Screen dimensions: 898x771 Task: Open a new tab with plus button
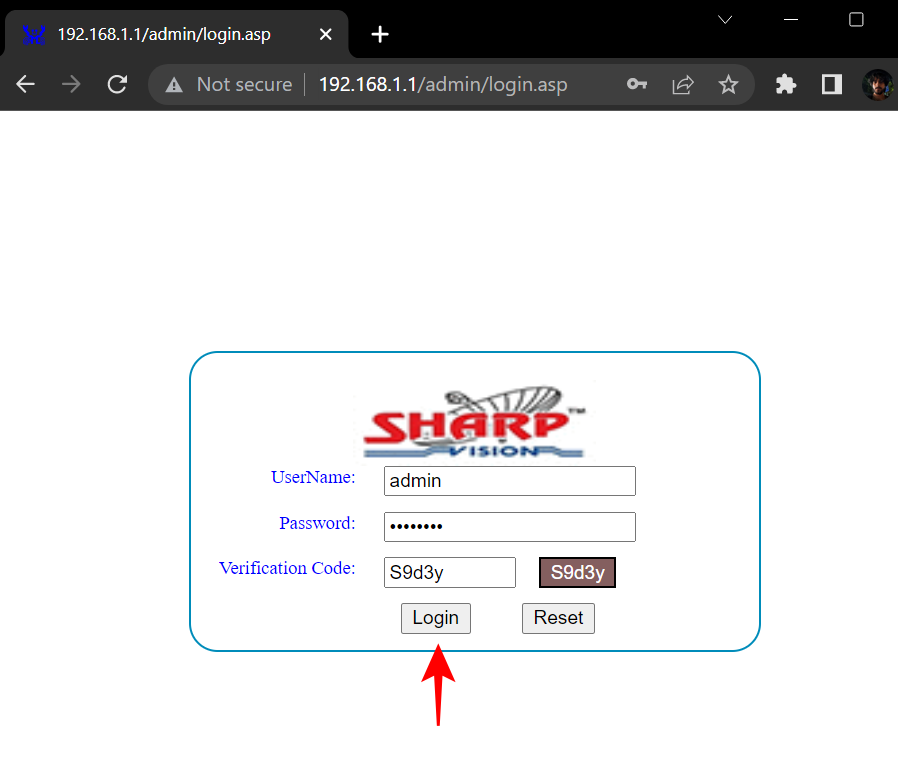[x=380, y=34]
